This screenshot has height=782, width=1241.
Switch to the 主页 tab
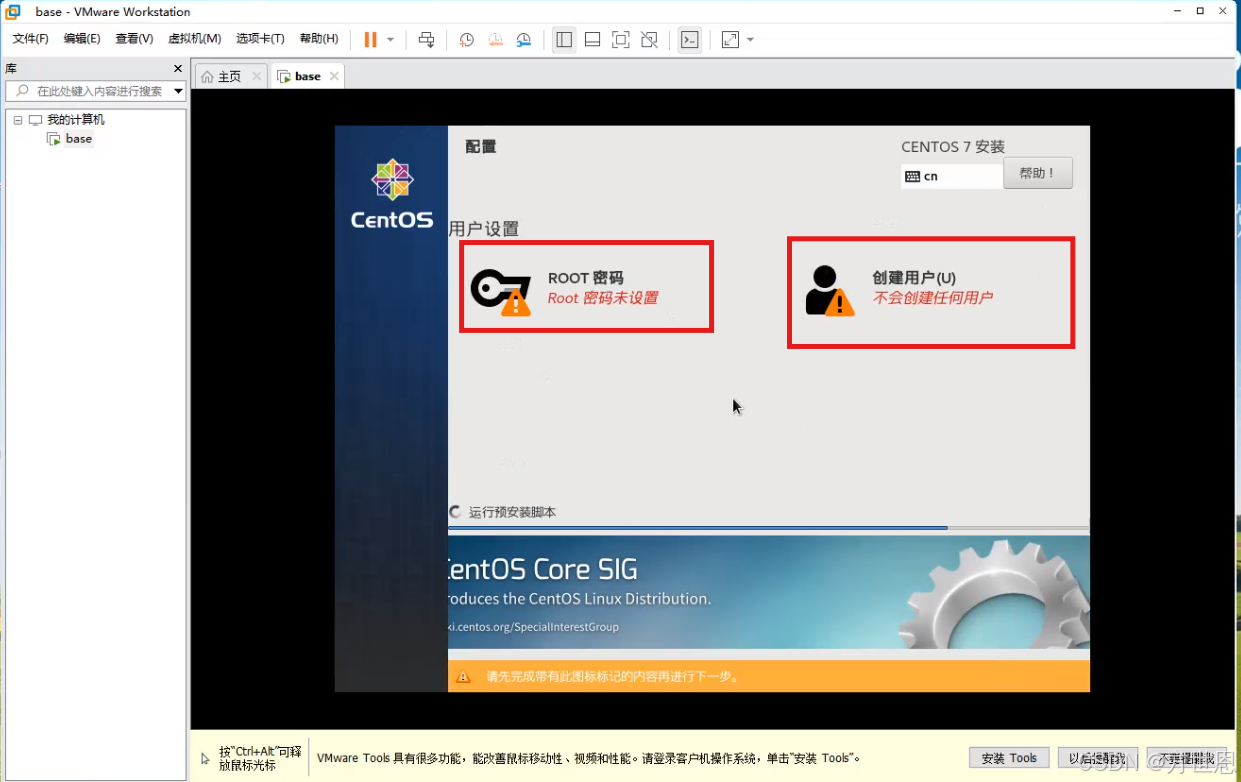229,76
